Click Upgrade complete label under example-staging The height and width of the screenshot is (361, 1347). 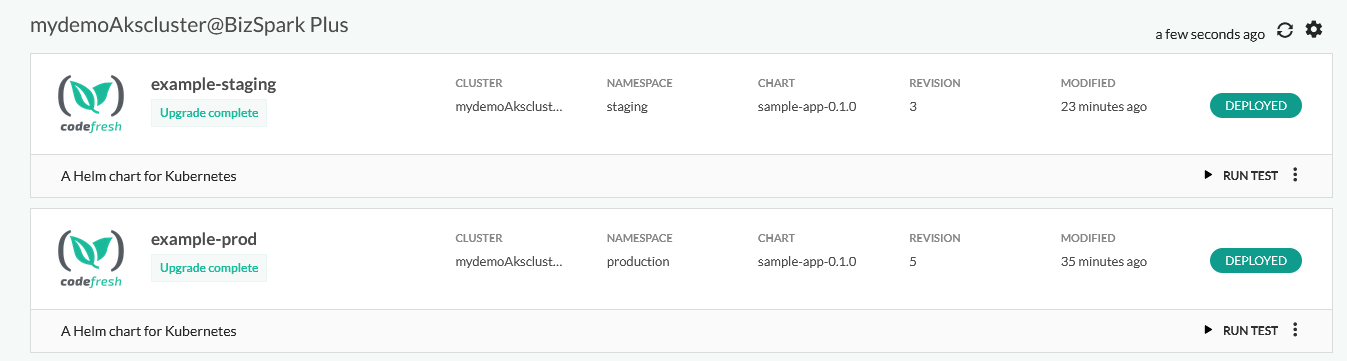209,113
